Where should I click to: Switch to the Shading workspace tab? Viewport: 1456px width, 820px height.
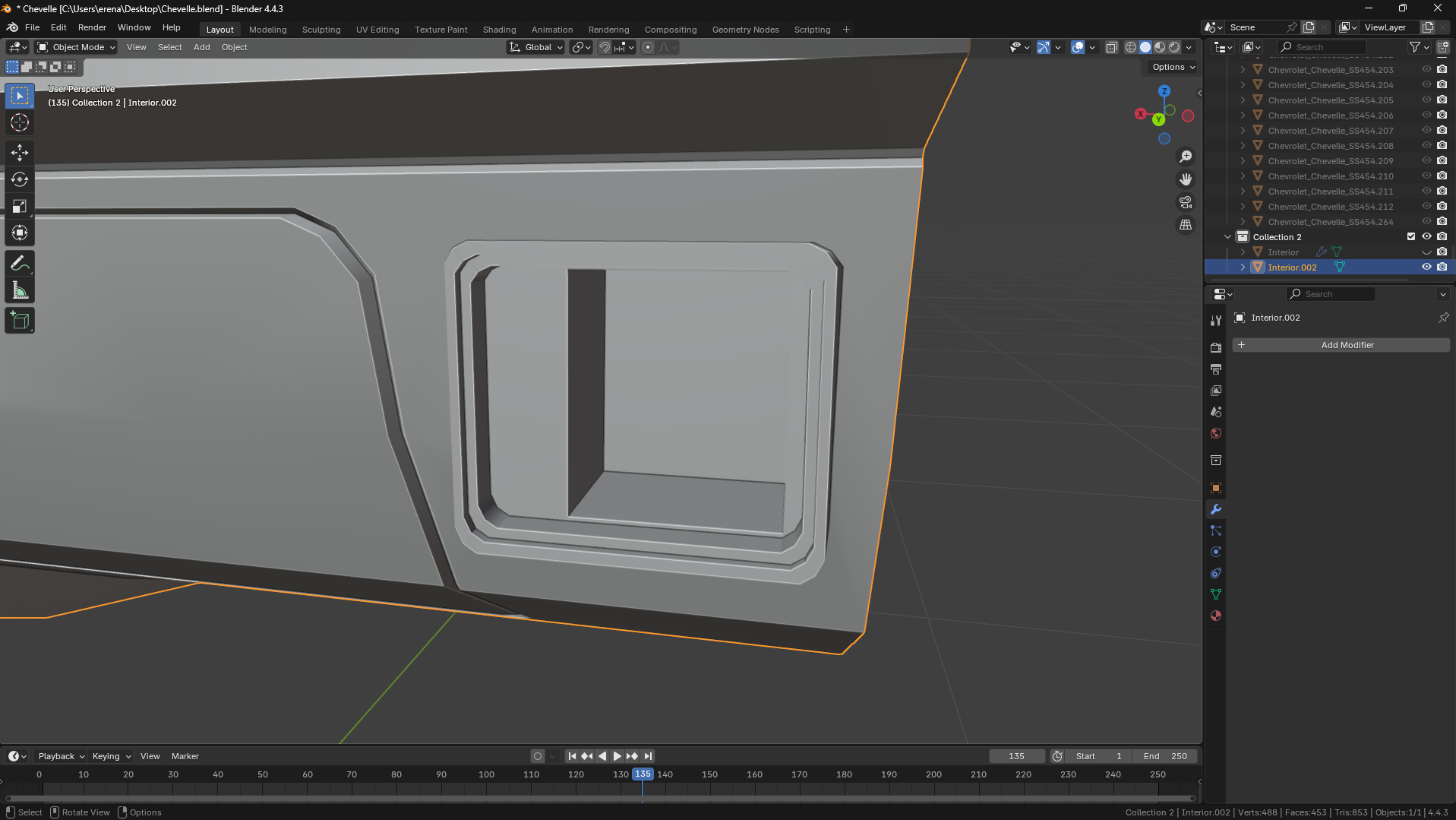point(499,30)
